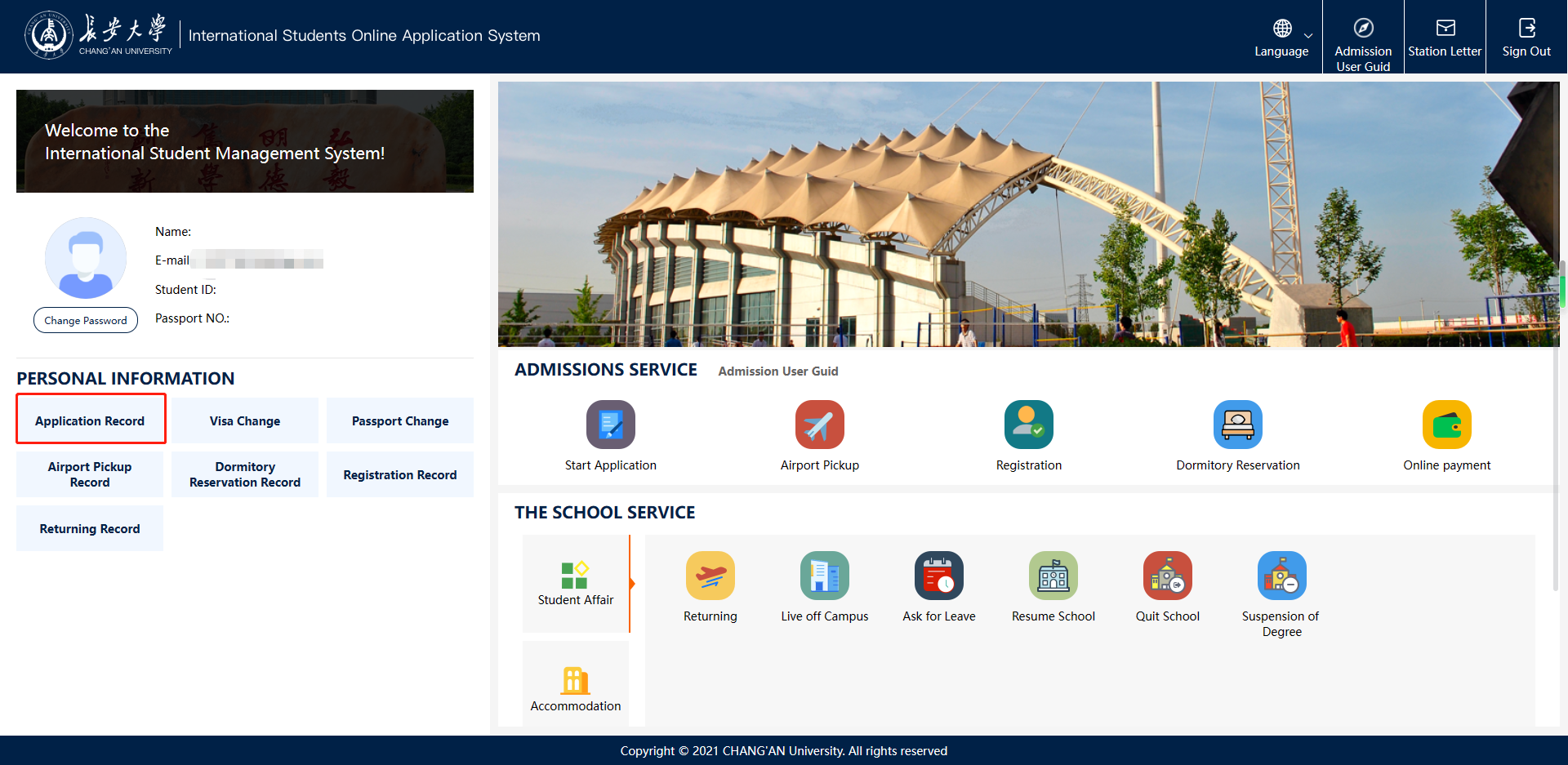Switch to the Accommodation tab
Image resolution: width=1568 pixels, height=765 pixels.
[576, 687]
